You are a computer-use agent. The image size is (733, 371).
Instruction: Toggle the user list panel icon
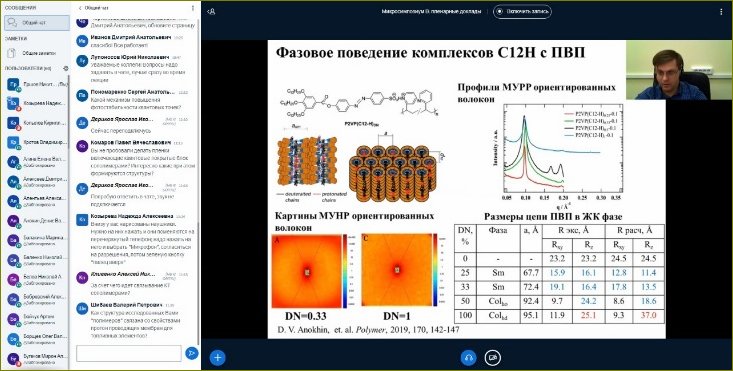(211, 11)
